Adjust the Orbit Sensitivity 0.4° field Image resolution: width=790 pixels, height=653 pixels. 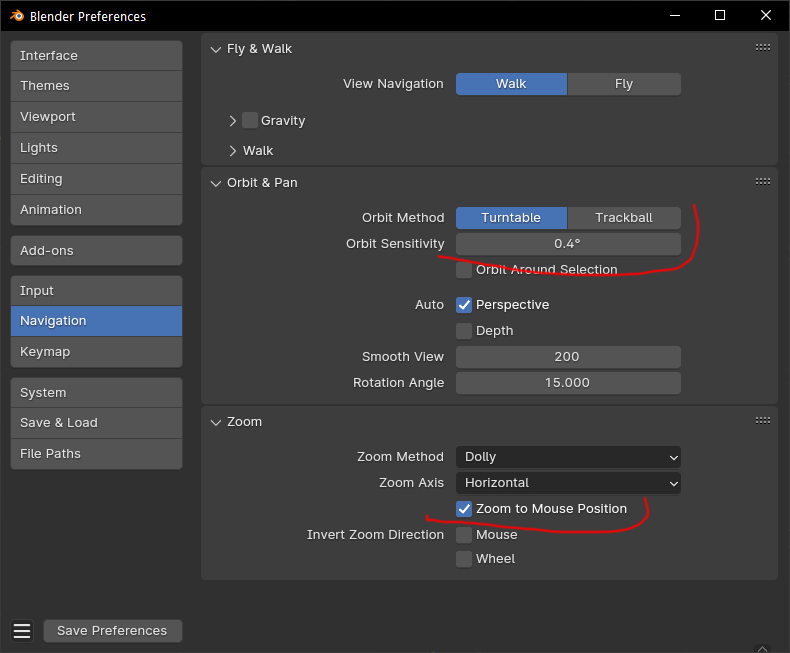tap(568, 244)
